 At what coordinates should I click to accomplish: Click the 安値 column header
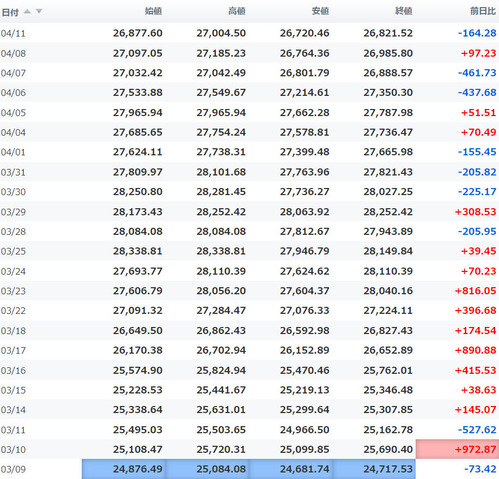pos(320,11)
